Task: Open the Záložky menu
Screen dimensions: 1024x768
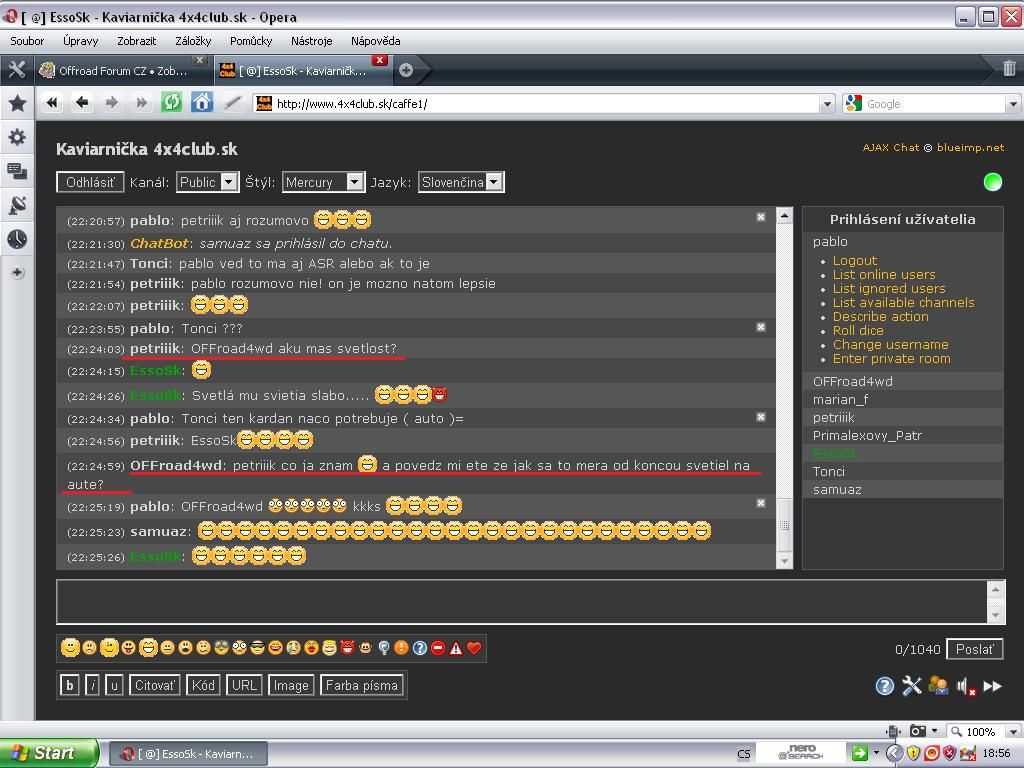Action: pos(193,40)
